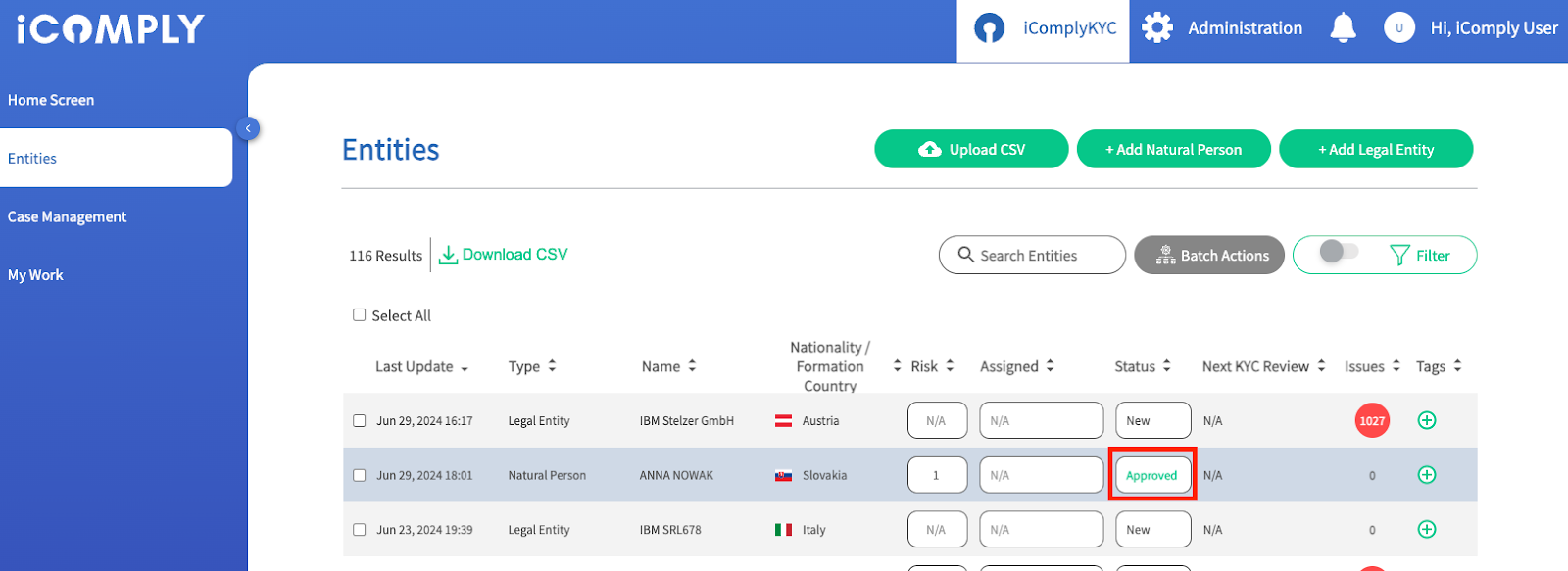Click the Administration gear icon
Screen dimensions: 1568x571
(x=1157, y=27)
